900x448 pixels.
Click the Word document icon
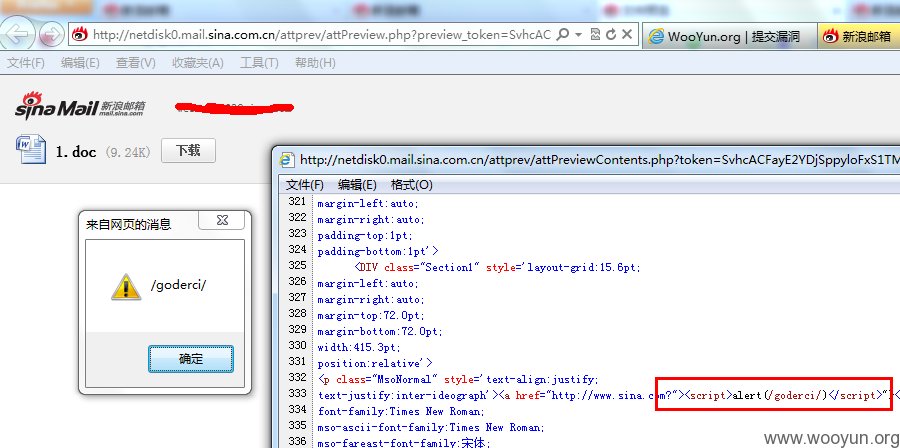(x=31, y=150)
